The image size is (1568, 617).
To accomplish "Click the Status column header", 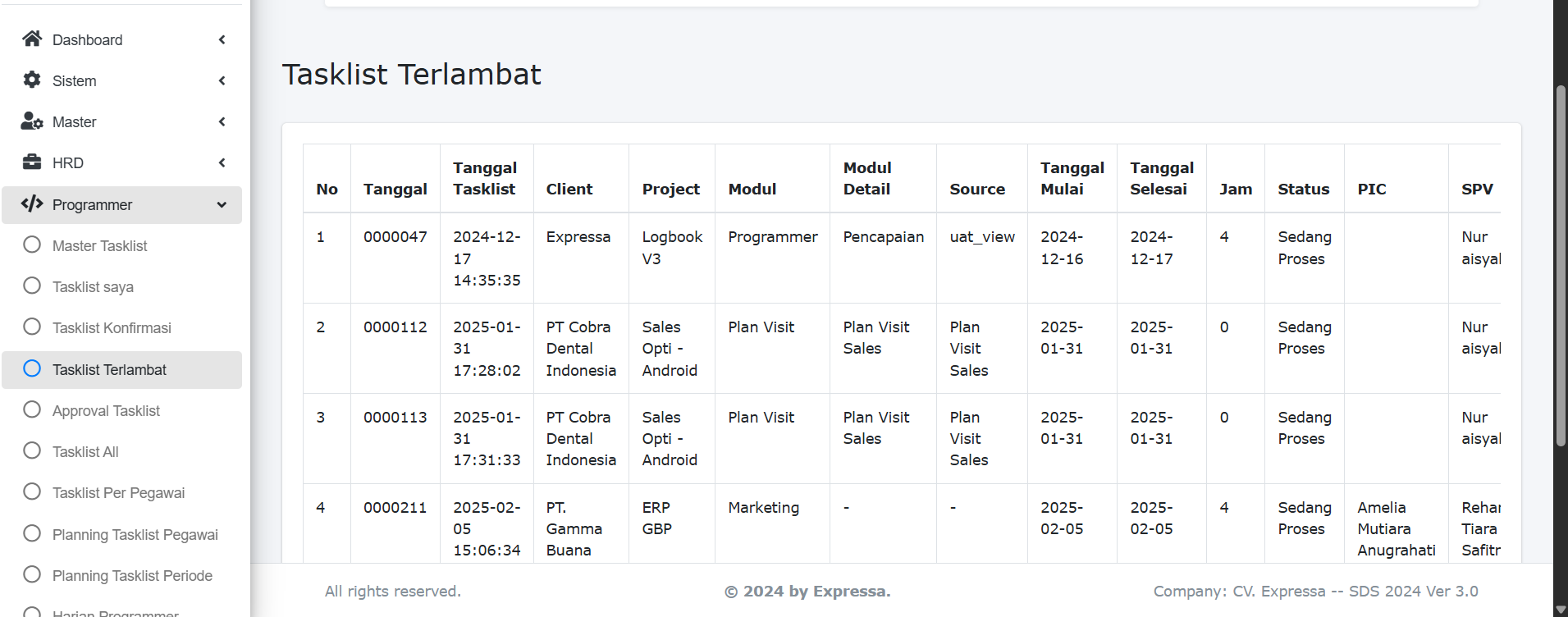I will click(x=1303, y=189).
